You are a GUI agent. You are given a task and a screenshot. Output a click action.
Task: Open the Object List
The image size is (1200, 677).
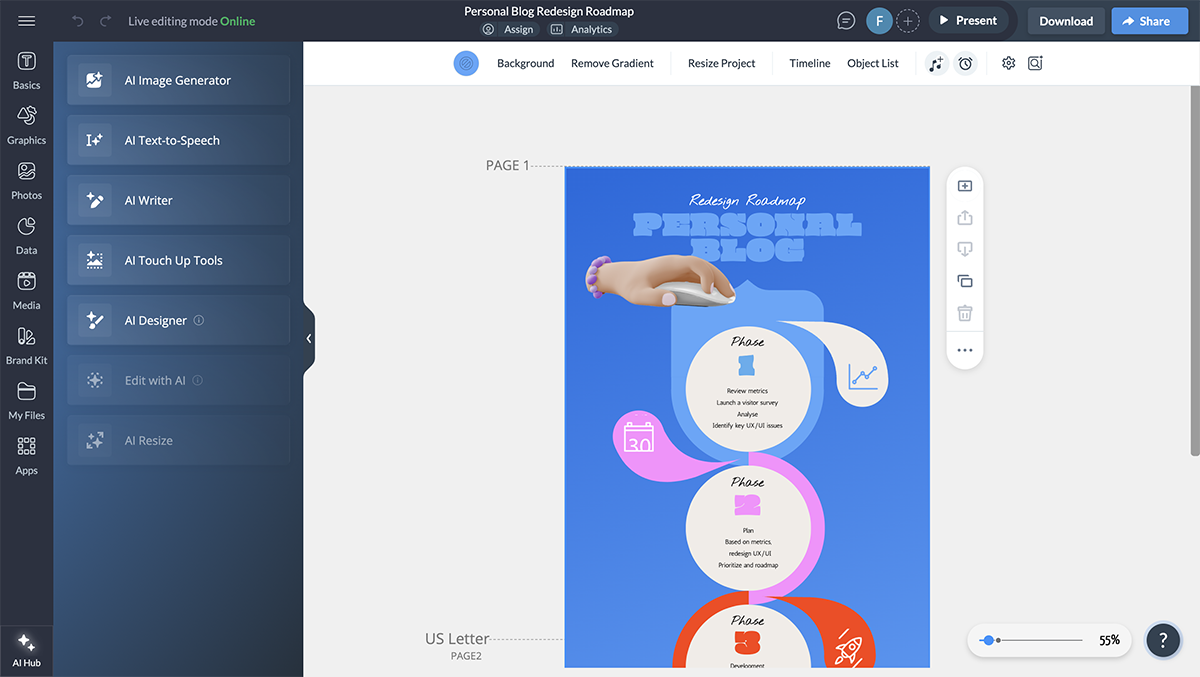pyautogui.click(x=872, y=62)
